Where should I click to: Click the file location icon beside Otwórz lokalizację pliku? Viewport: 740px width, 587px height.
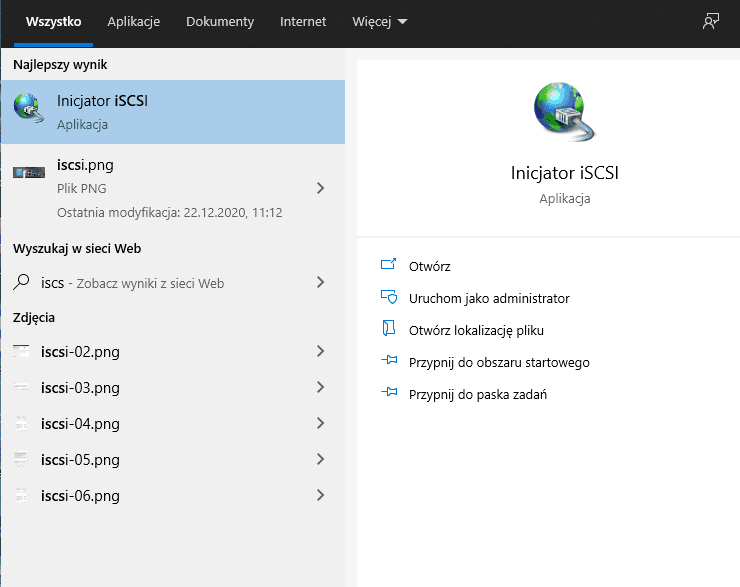[388, 328]
